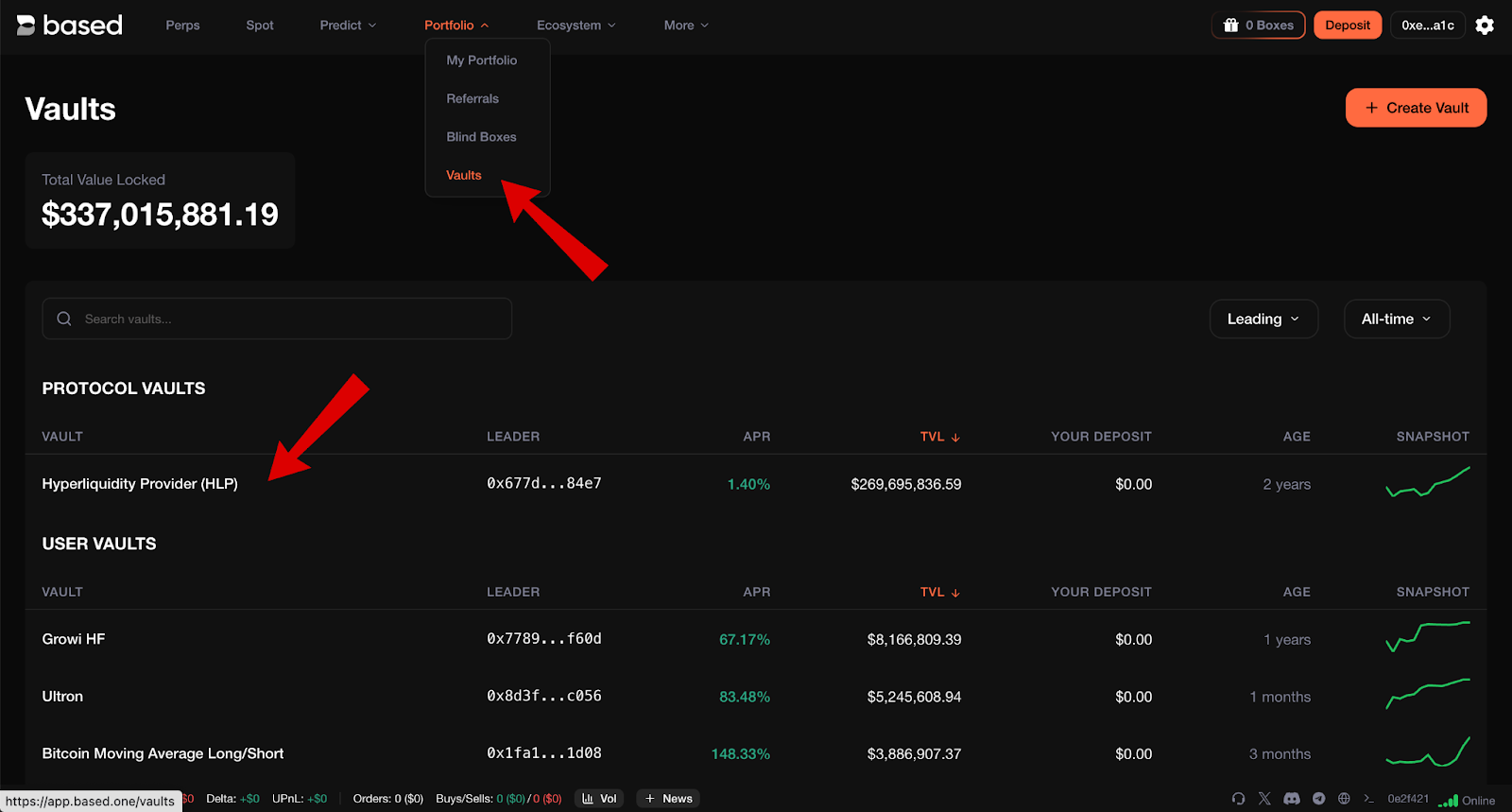Image resolution: width=1512 pixels, height=812 pixels.
Task: Click the 83.48% APR value
Action: coord(745,697)
